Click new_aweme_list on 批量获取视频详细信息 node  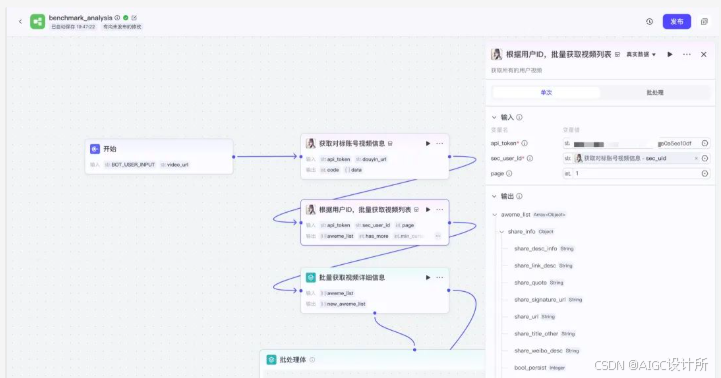[343, 304]
